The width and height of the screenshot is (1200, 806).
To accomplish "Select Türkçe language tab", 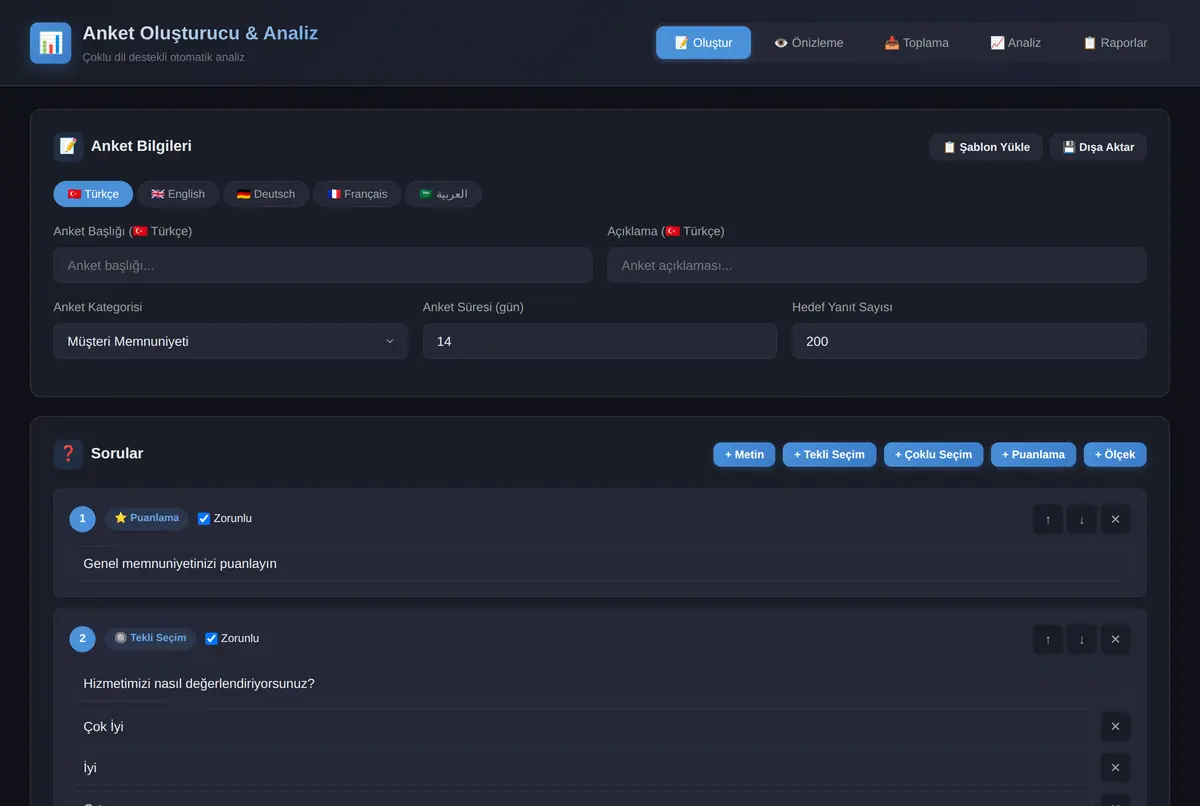I will click(x=93, y=194).
